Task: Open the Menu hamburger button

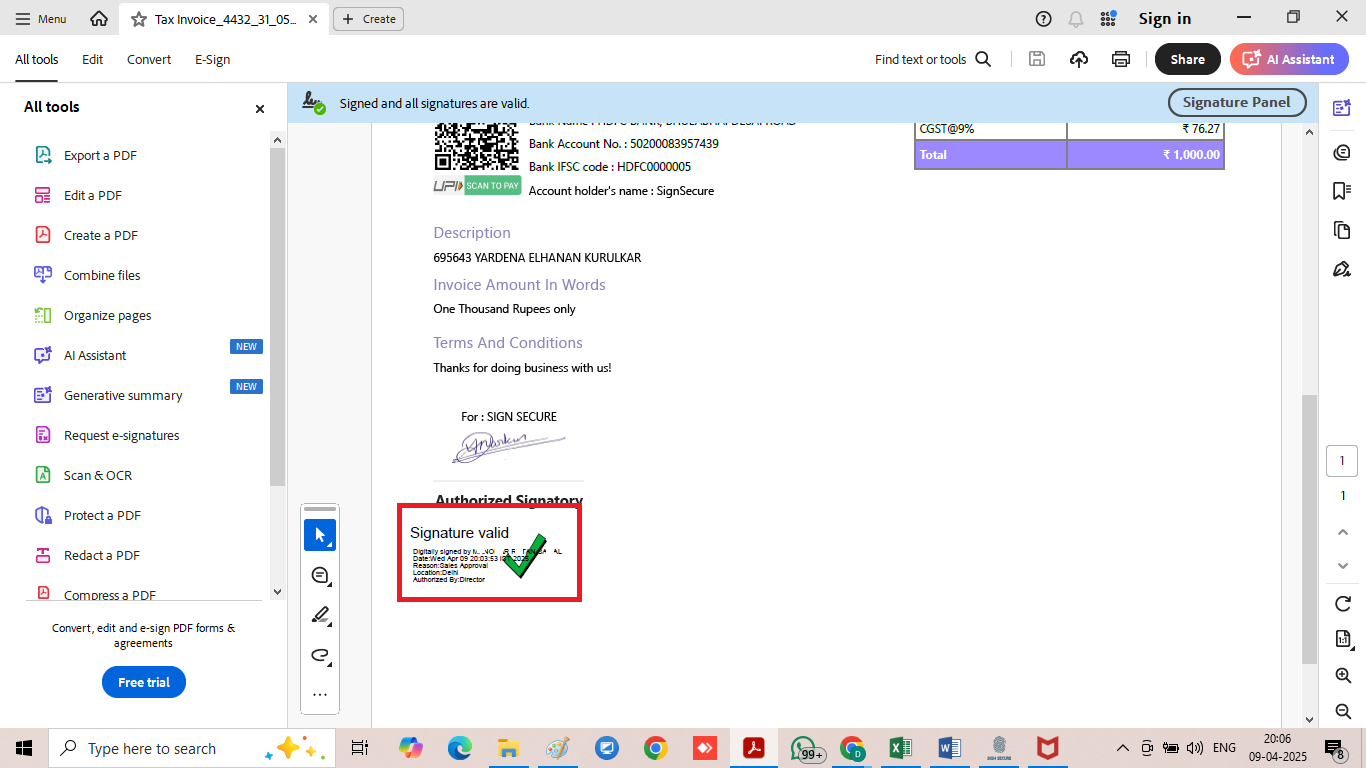Action: coord(41,18)
